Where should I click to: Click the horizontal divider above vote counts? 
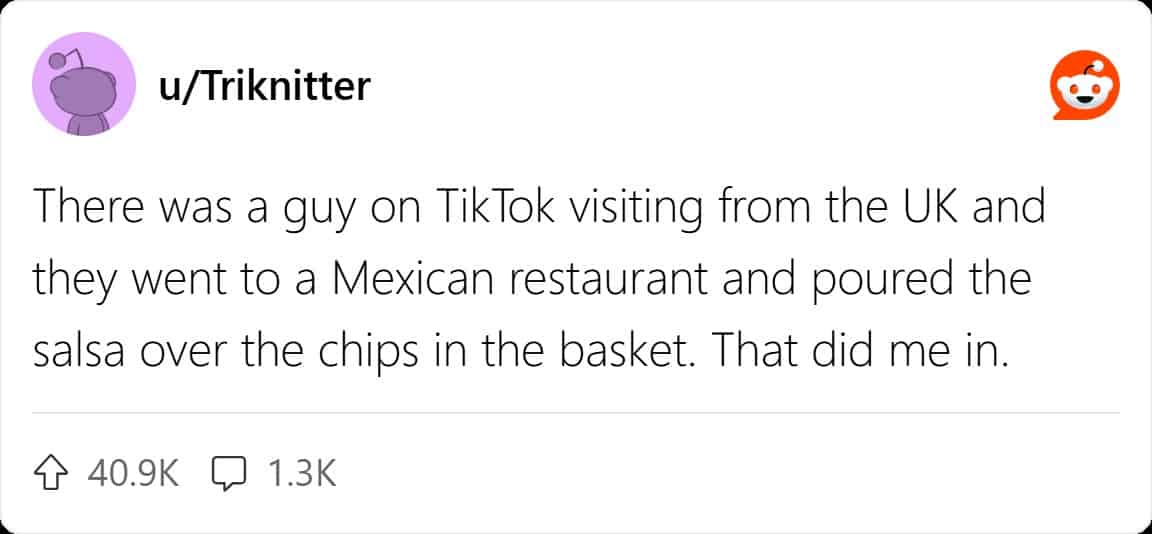[x=576, y=414]
